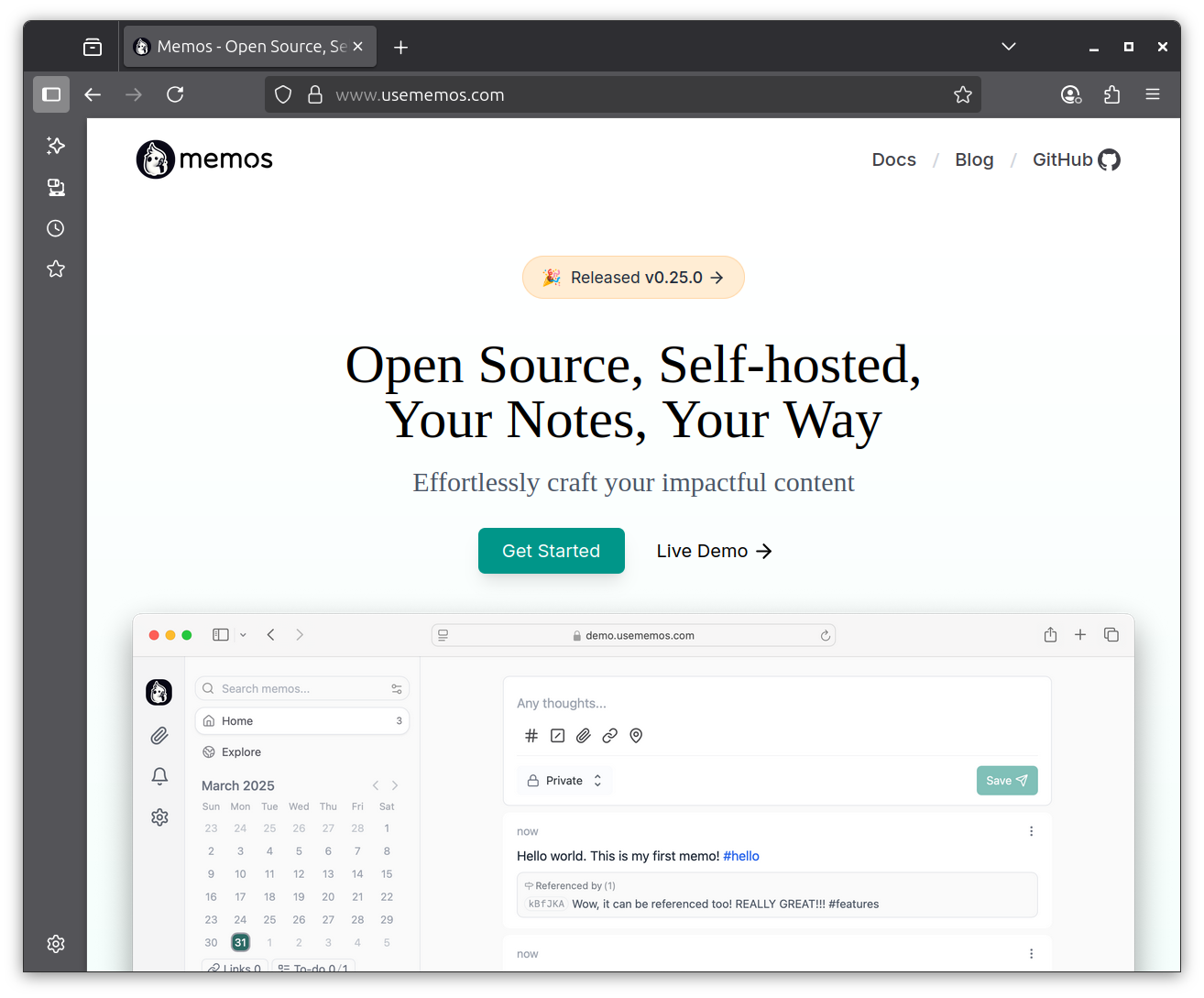The width and height of the screenshot is (1204, 998).
Task: Show site security padlock info
Action: click(x=314, y=94)
